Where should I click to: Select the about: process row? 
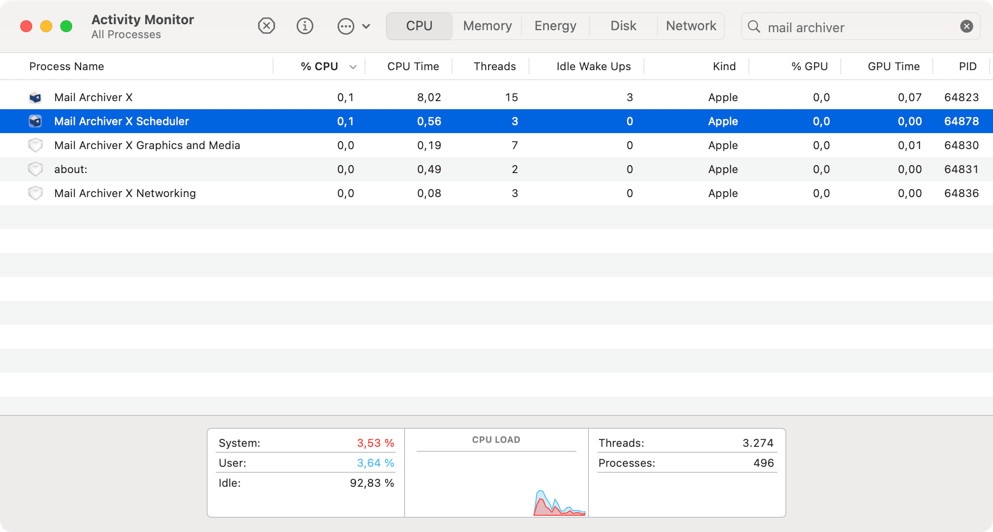(496, 169)
